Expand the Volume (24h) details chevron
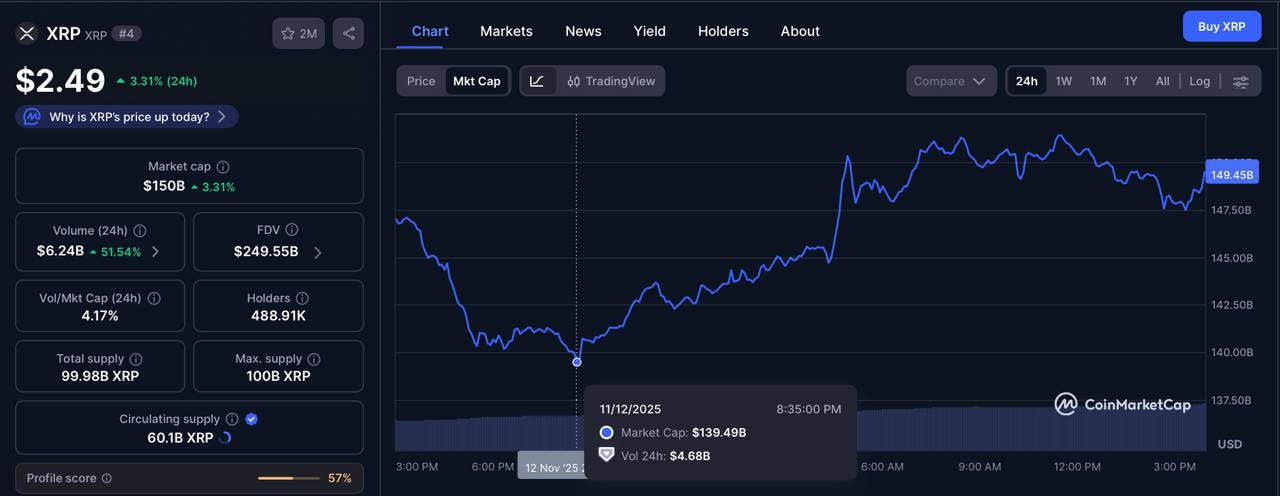 (155, 251)
